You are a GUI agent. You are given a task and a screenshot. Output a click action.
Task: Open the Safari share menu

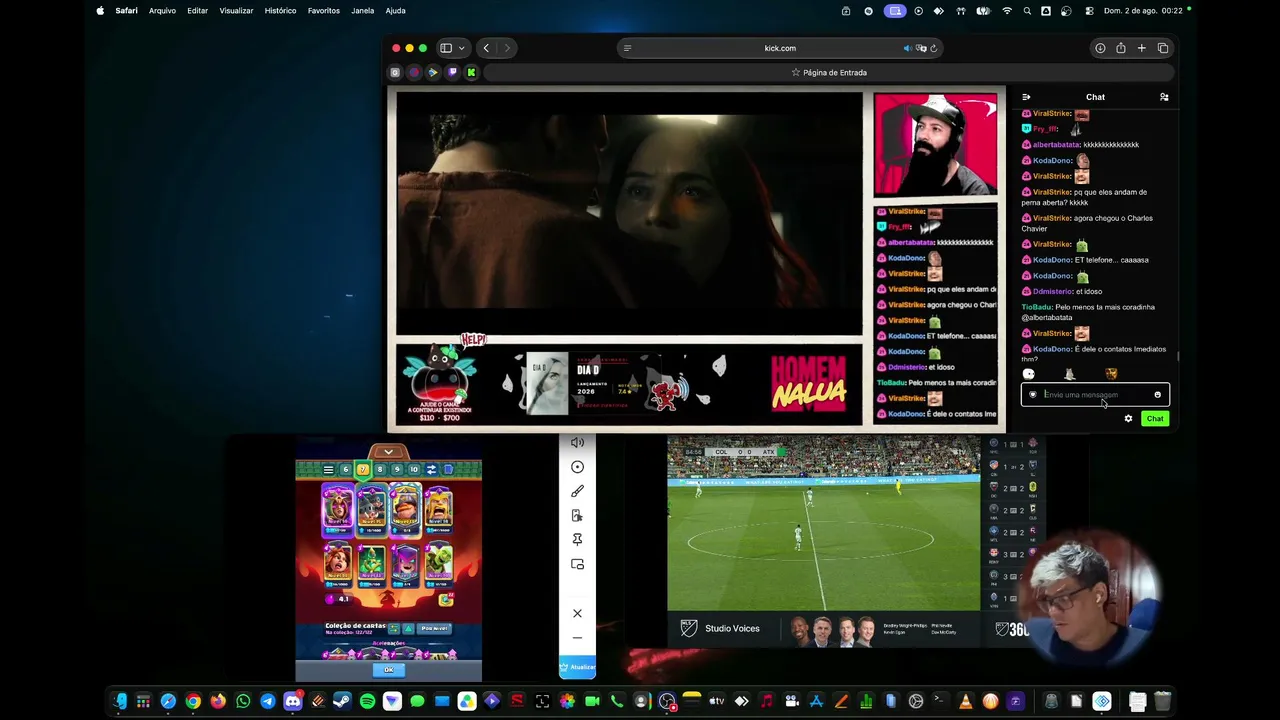point(1121,48)
